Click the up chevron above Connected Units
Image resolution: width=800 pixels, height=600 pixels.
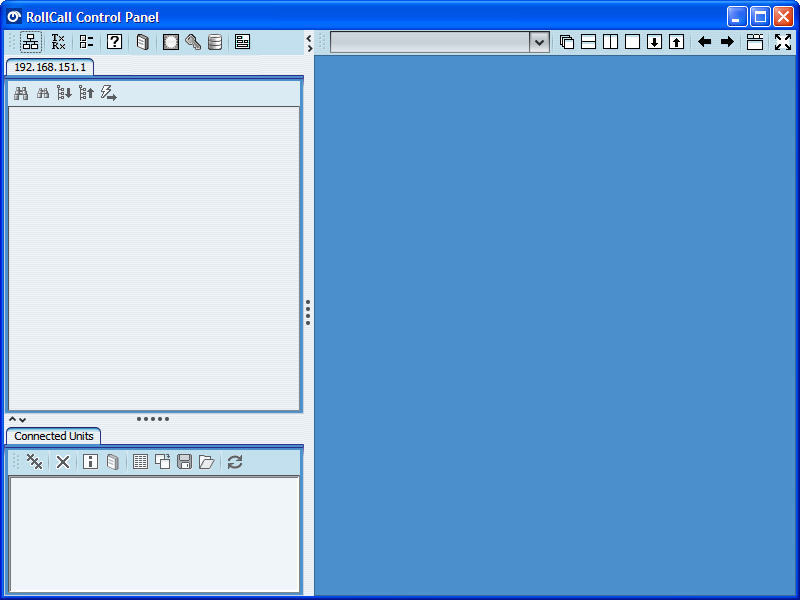13,419
